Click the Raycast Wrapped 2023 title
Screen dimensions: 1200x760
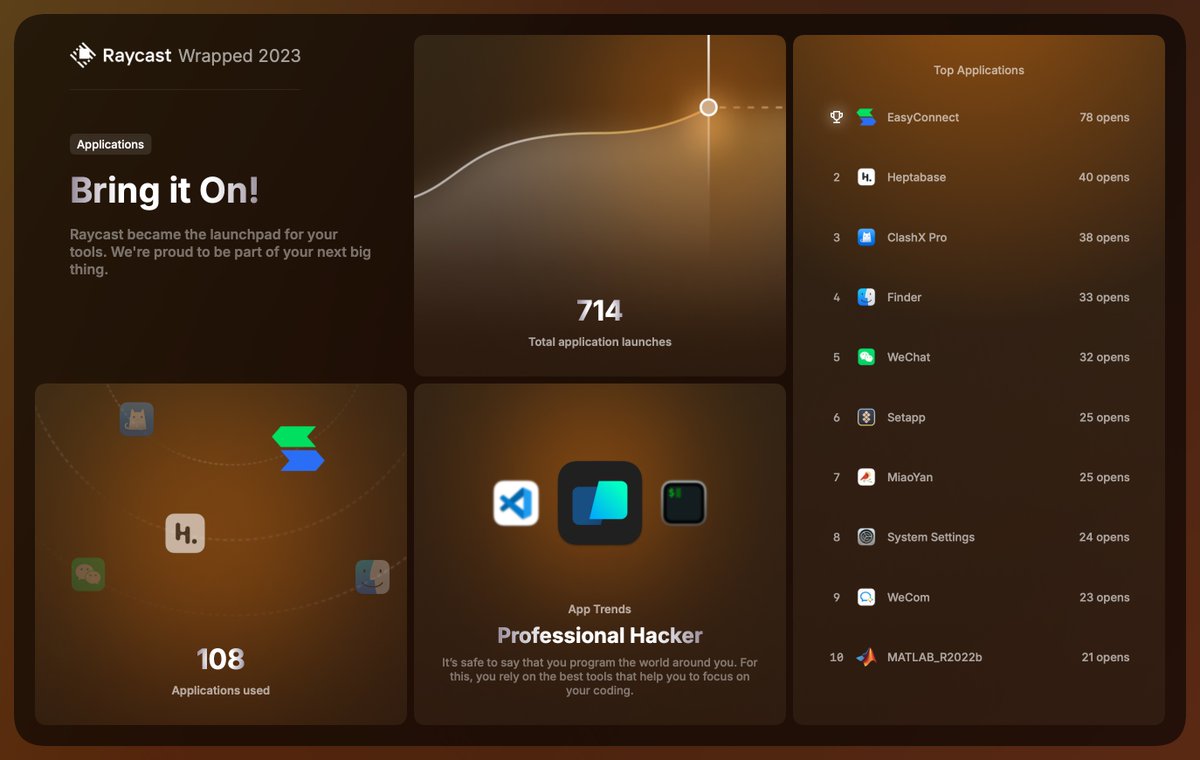click(201, 56)
